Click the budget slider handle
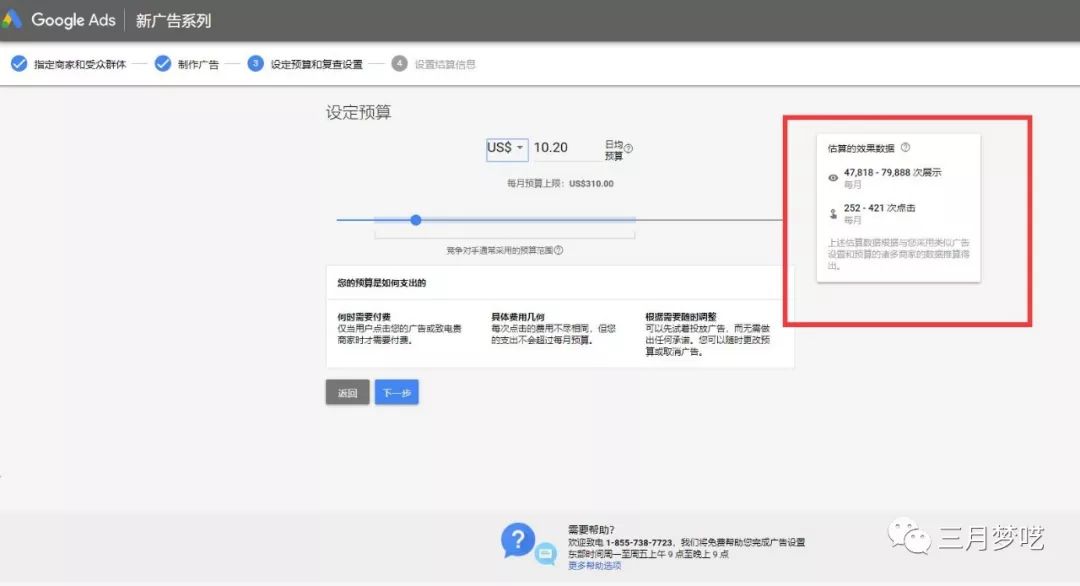This screenshot has width=1080, height=586. click(416, 220)
